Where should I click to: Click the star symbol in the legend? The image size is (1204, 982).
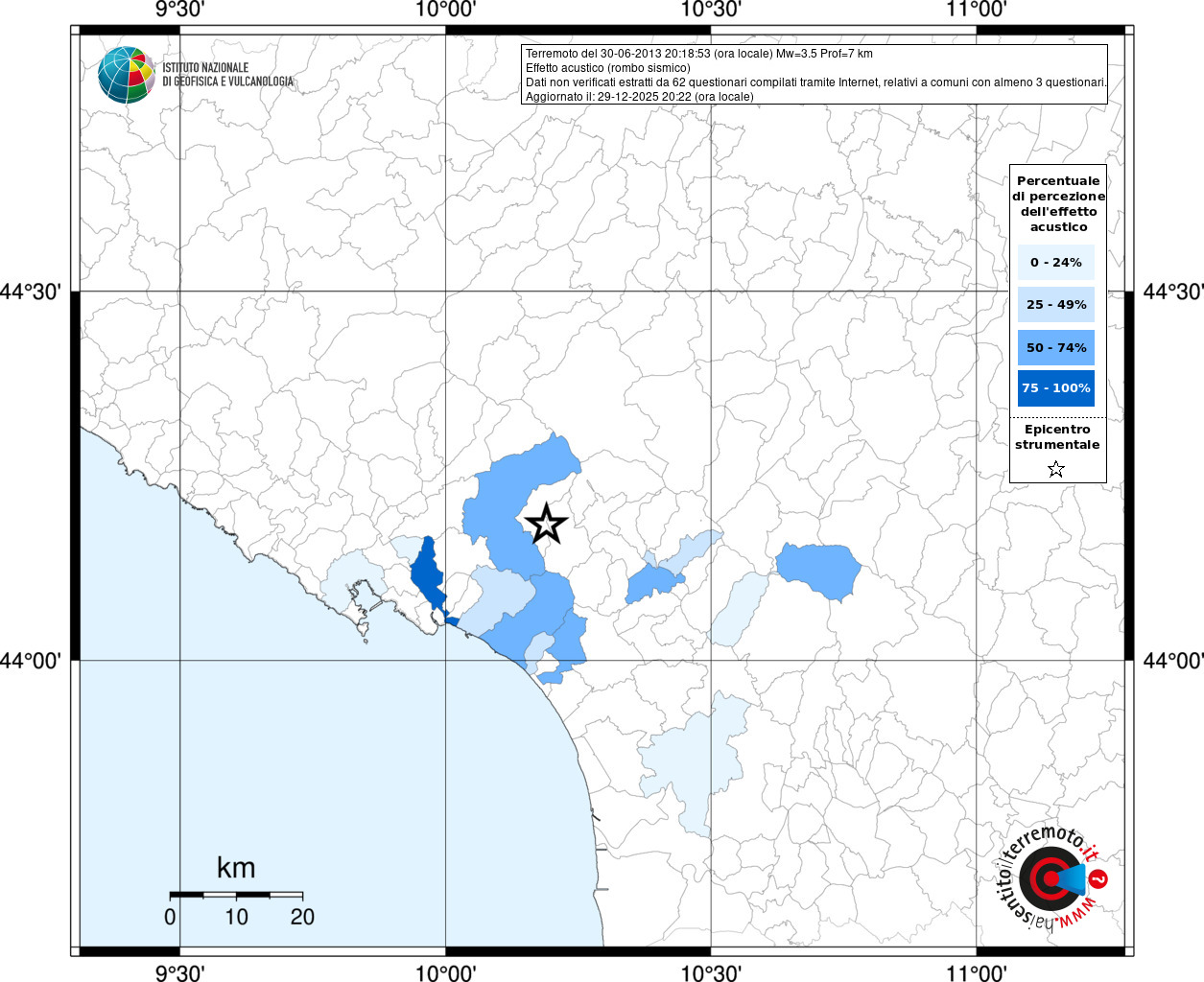point(1056,469)
